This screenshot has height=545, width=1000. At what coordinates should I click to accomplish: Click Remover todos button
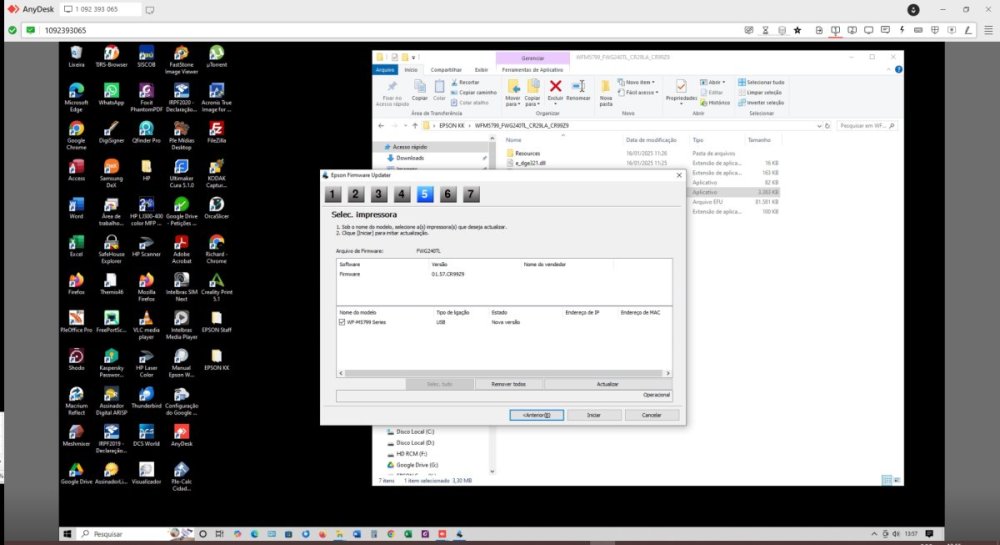coord(508,384)
